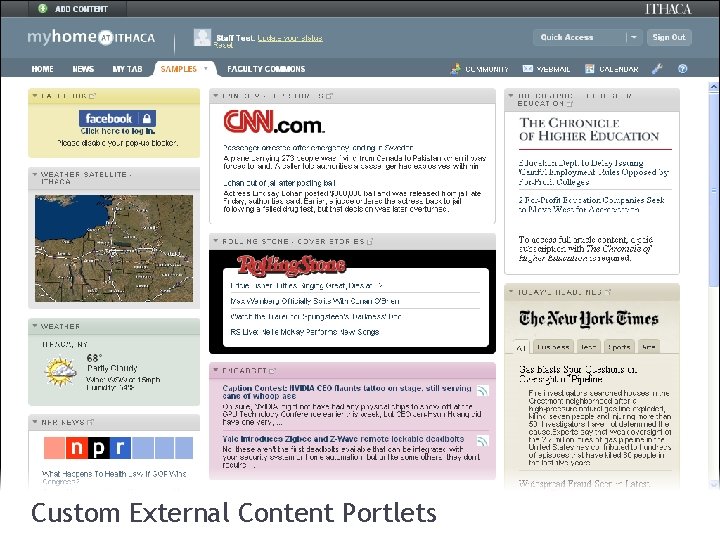Screen dimensions: 720x540
Task: Open NVIDIA CEO caption contest article
Action: pos(347,392)
